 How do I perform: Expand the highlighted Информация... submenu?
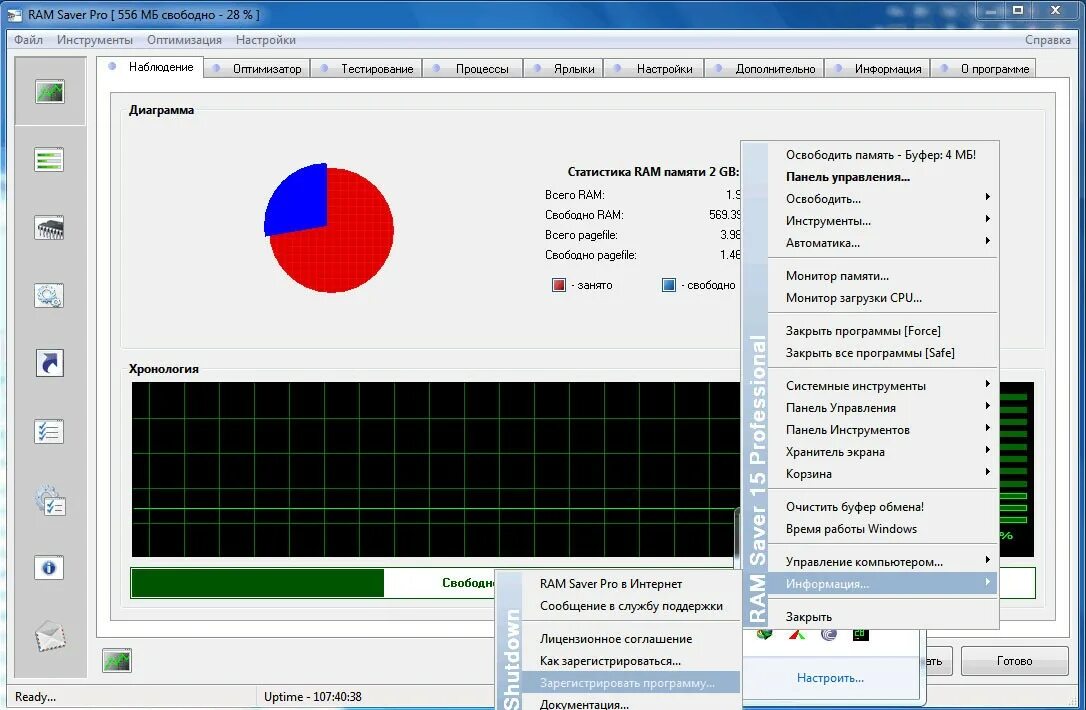pos(881,584)
